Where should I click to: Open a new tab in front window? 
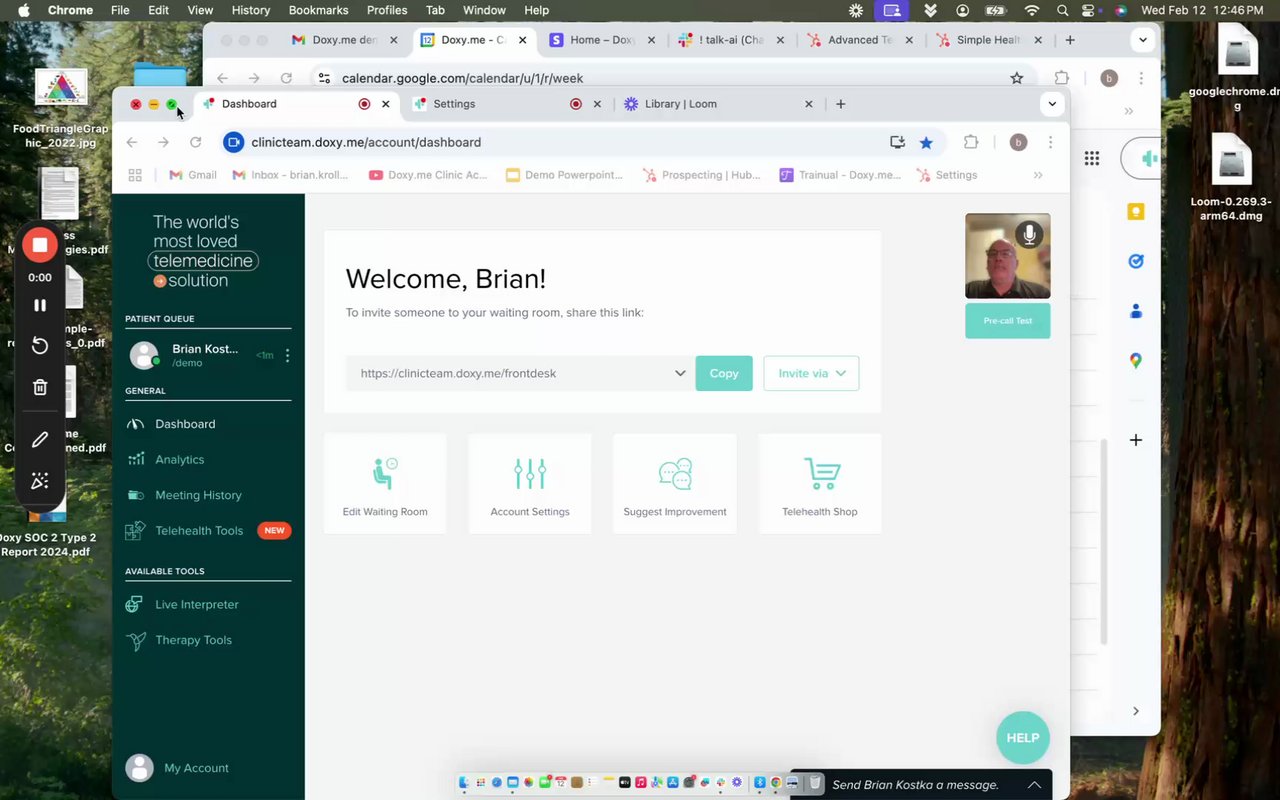[x=841, y=104]
